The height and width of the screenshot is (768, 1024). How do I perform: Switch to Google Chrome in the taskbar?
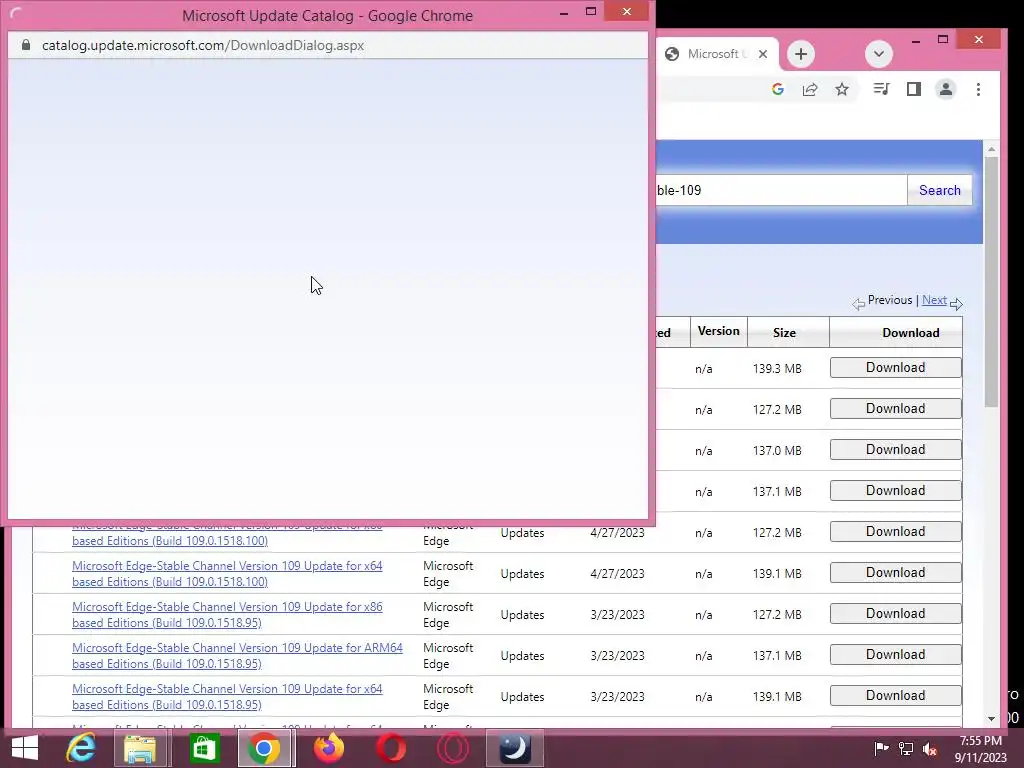coord(264,748)
